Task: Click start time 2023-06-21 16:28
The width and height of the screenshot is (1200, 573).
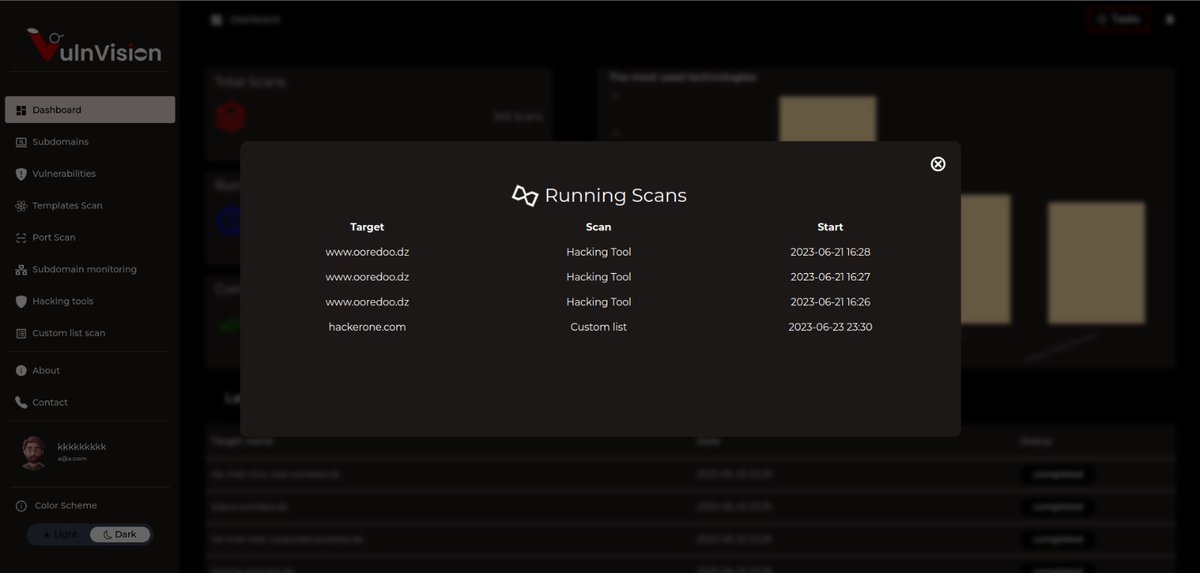Action: 830,252
